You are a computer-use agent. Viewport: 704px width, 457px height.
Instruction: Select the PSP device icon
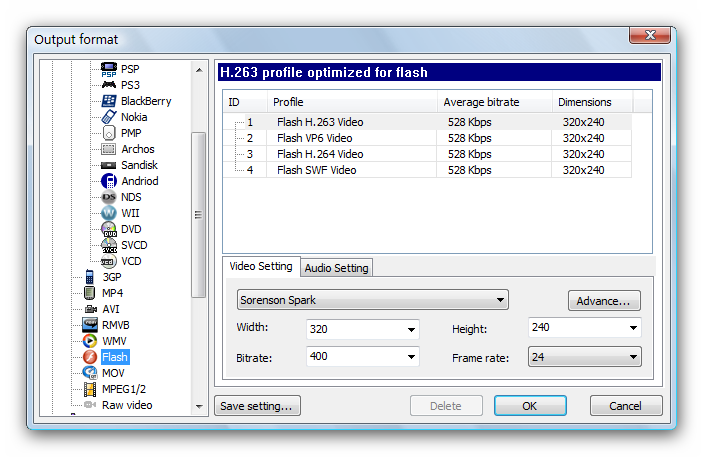point(109,69)
